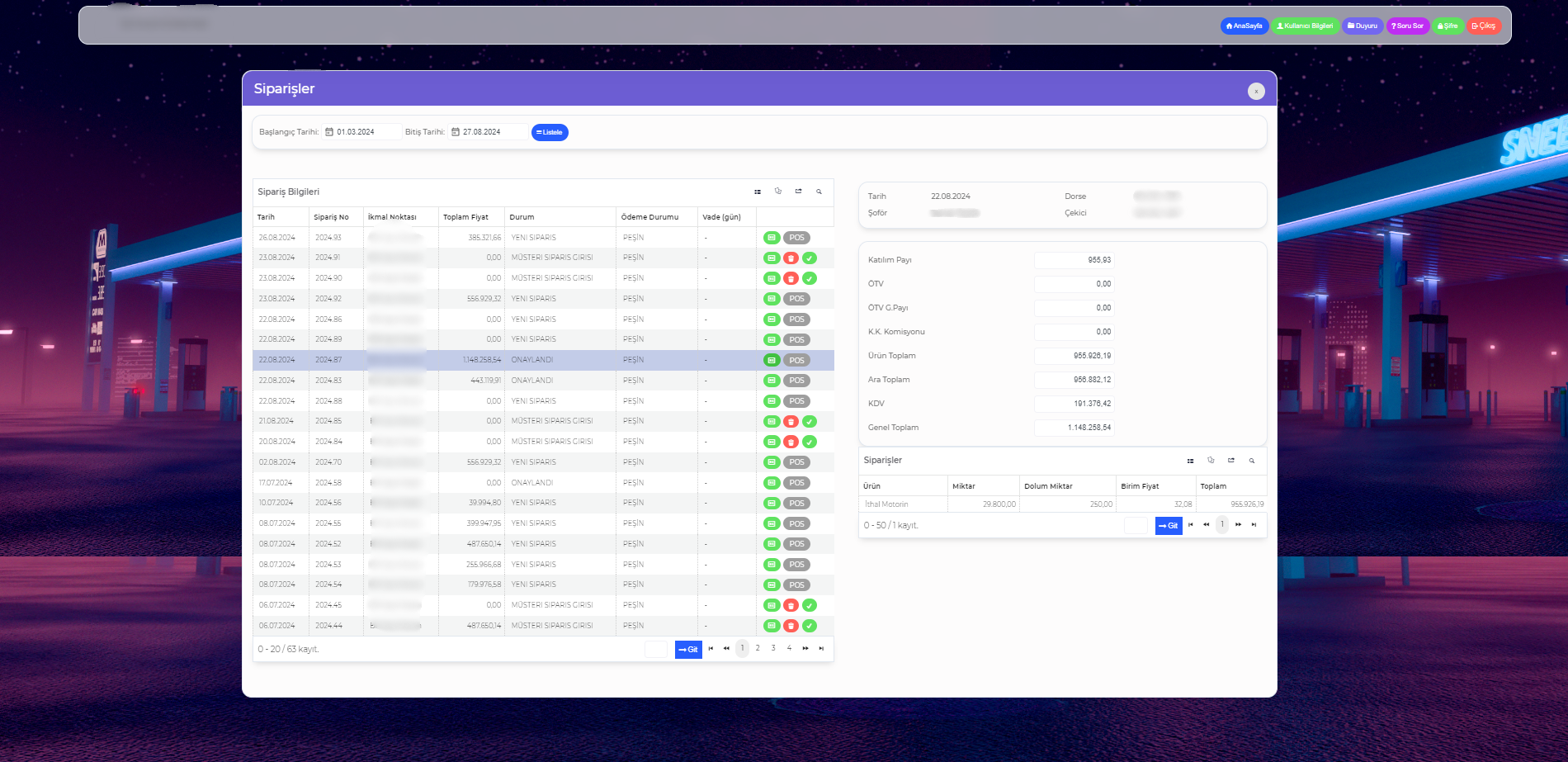Open the Başlangıç Tarihi date picker
Viewport: 1568px width, 762px height.
coord(329,132)
